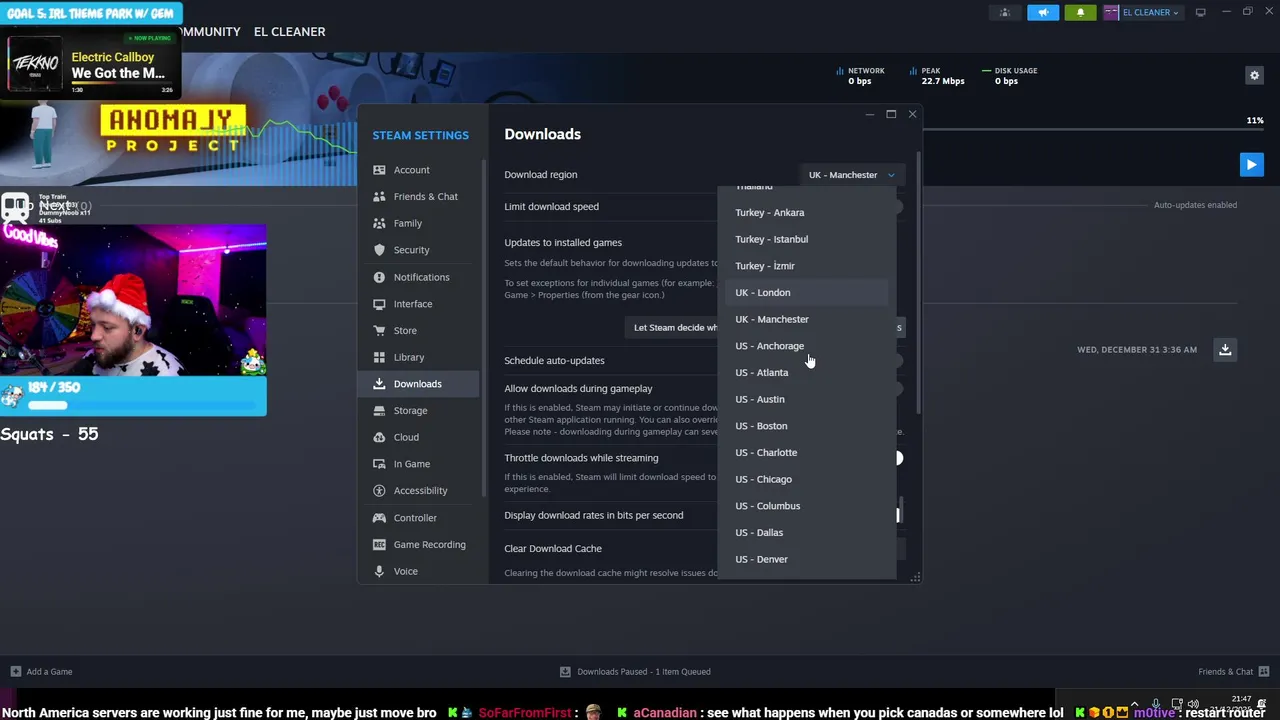Click the PEAK 22.7 Mbps readout
This screenshot has height=720, width=1280.
tap(937, 76)
